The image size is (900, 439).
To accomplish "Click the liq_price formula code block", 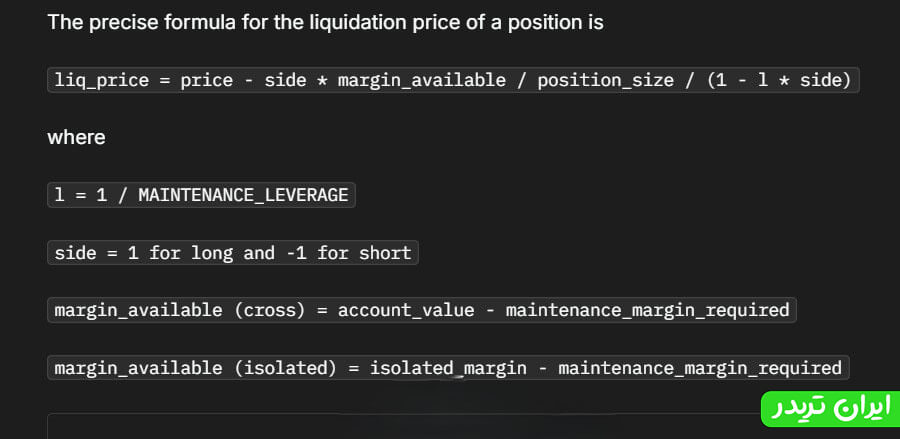I will pos(453,80).
